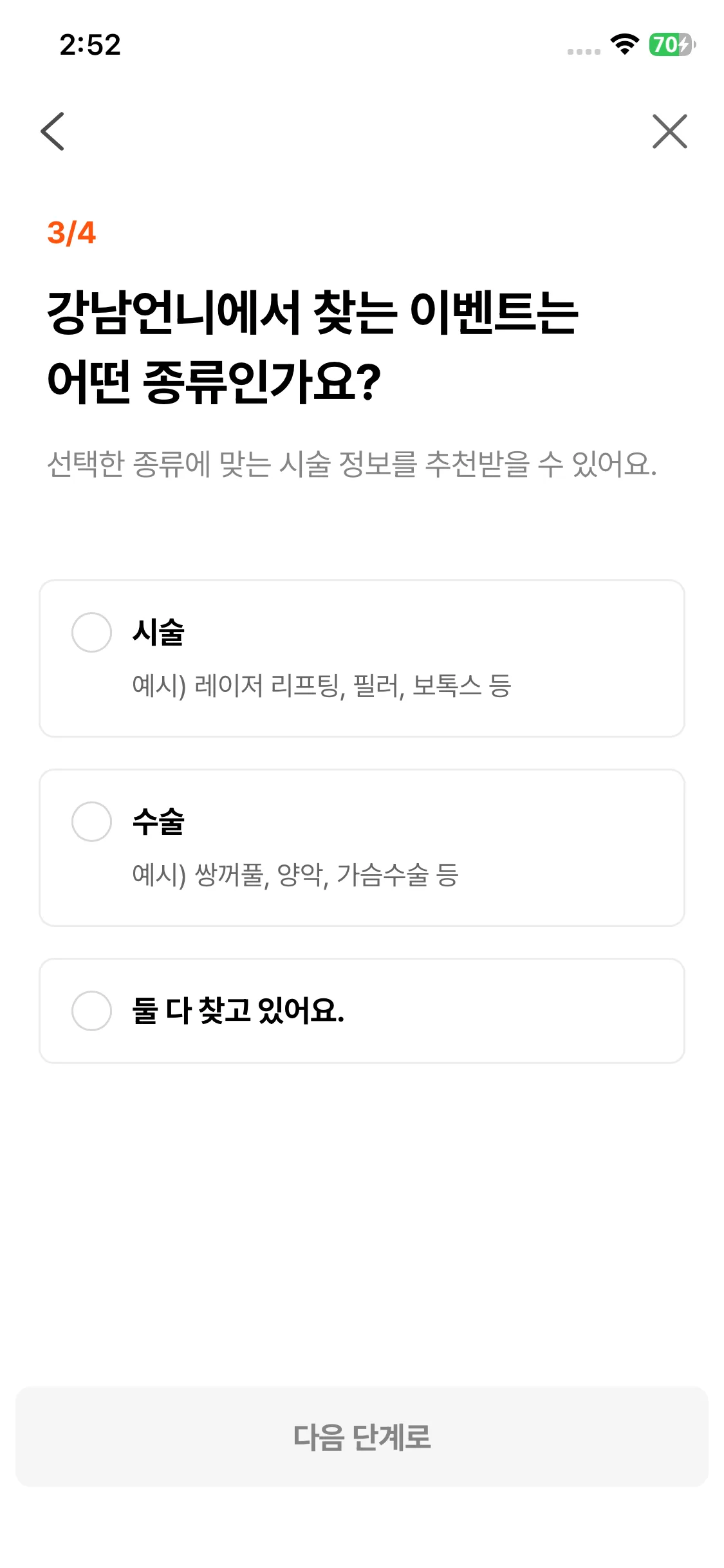724x1568 pixels.
Task: Tap the bold 수술 option title
Action: (158, 821)
